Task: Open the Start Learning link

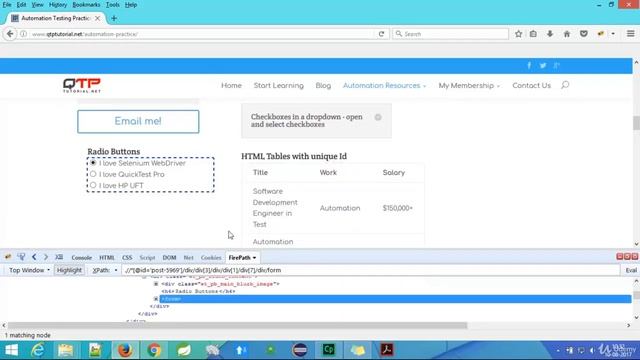Action: click(x=279, y=85)
